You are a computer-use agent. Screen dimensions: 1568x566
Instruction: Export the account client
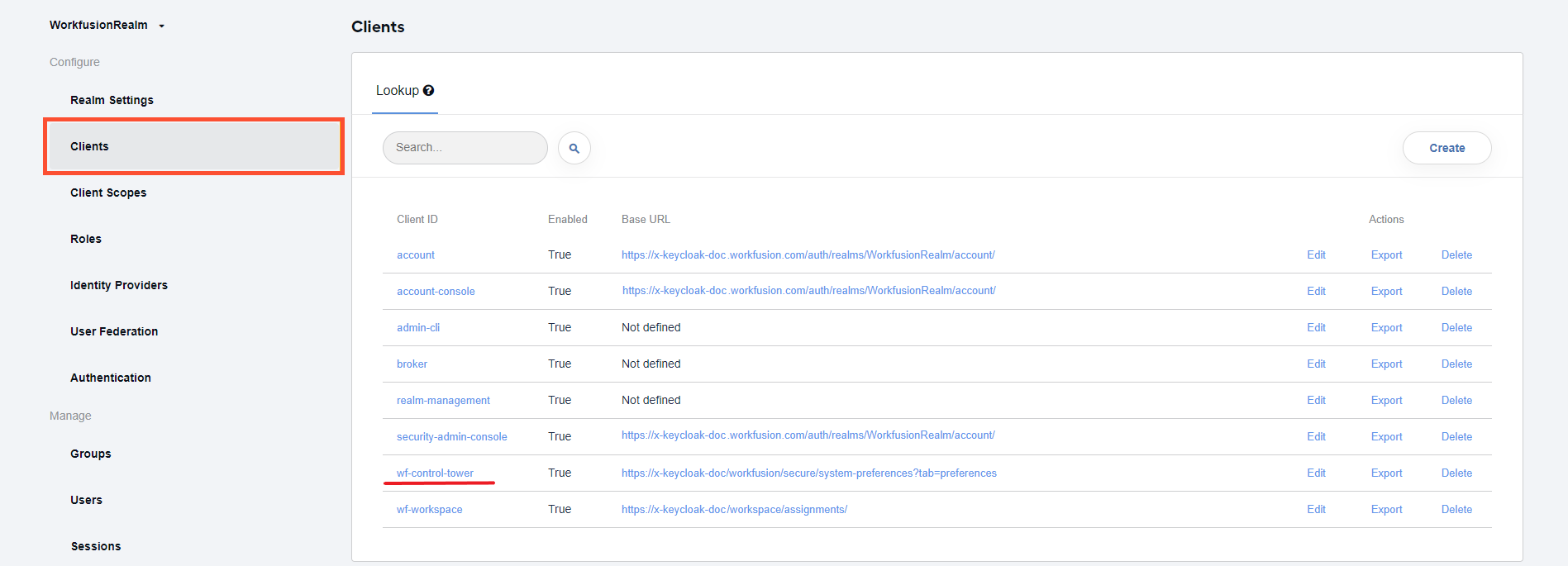(x=1386, y=255)
